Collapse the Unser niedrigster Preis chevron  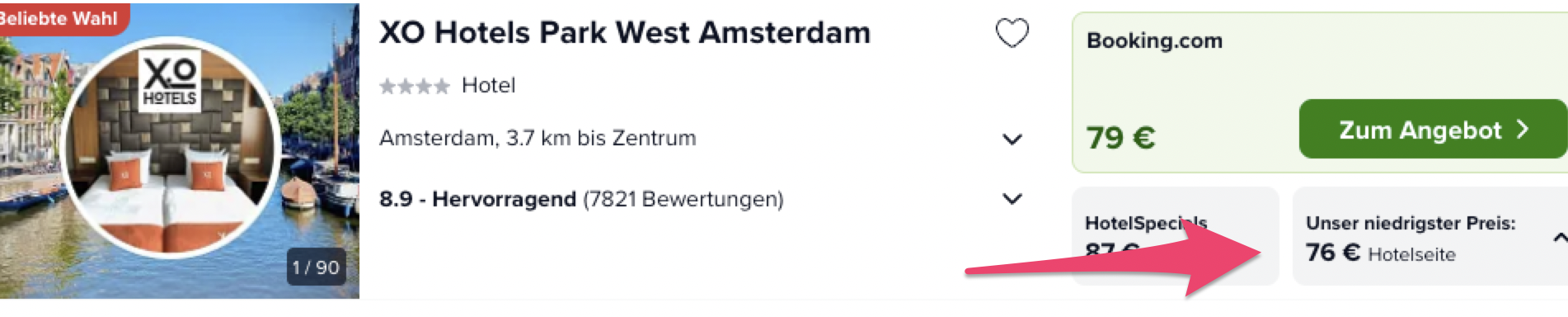coord(1560,238)
